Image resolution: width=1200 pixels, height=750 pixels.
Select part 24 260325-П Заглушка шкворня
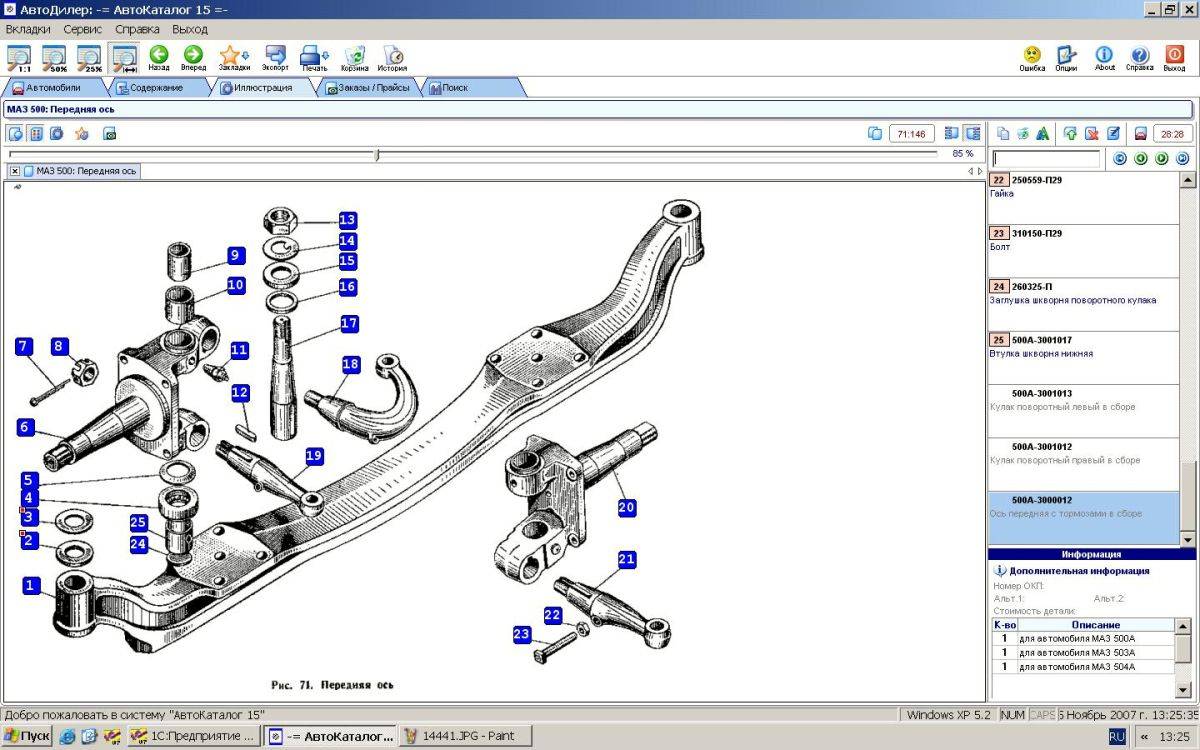pos(1084,304)
